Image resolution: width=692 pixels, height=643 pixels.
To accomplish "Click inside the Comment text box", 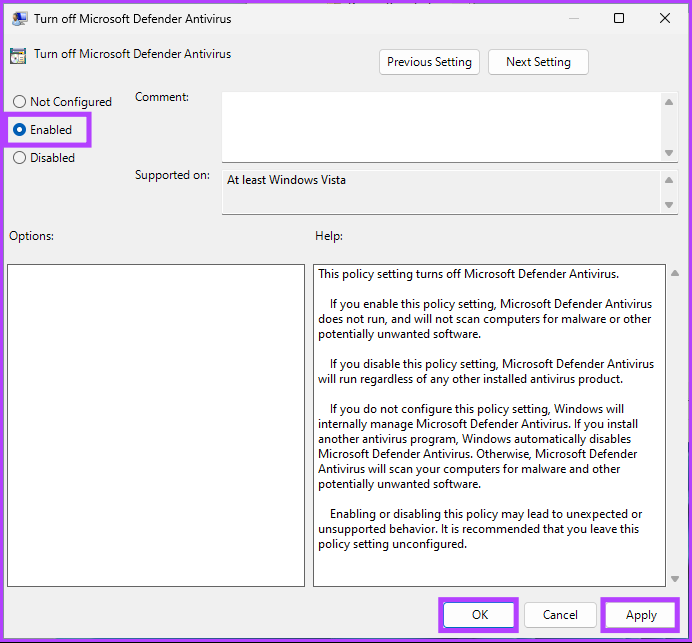I will coord(440,125).
